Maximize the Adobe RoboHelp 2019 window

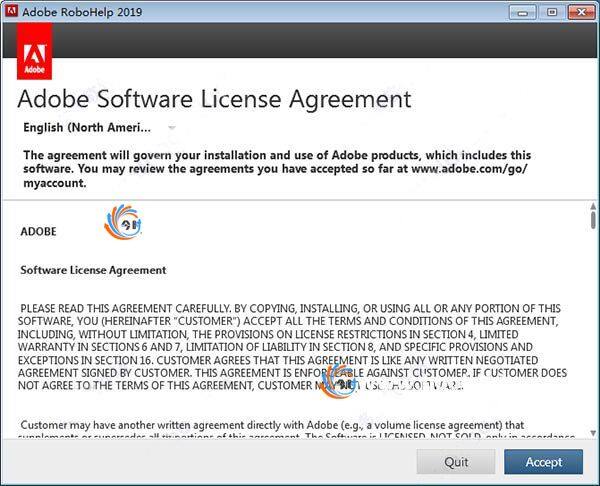coord(552,12)
